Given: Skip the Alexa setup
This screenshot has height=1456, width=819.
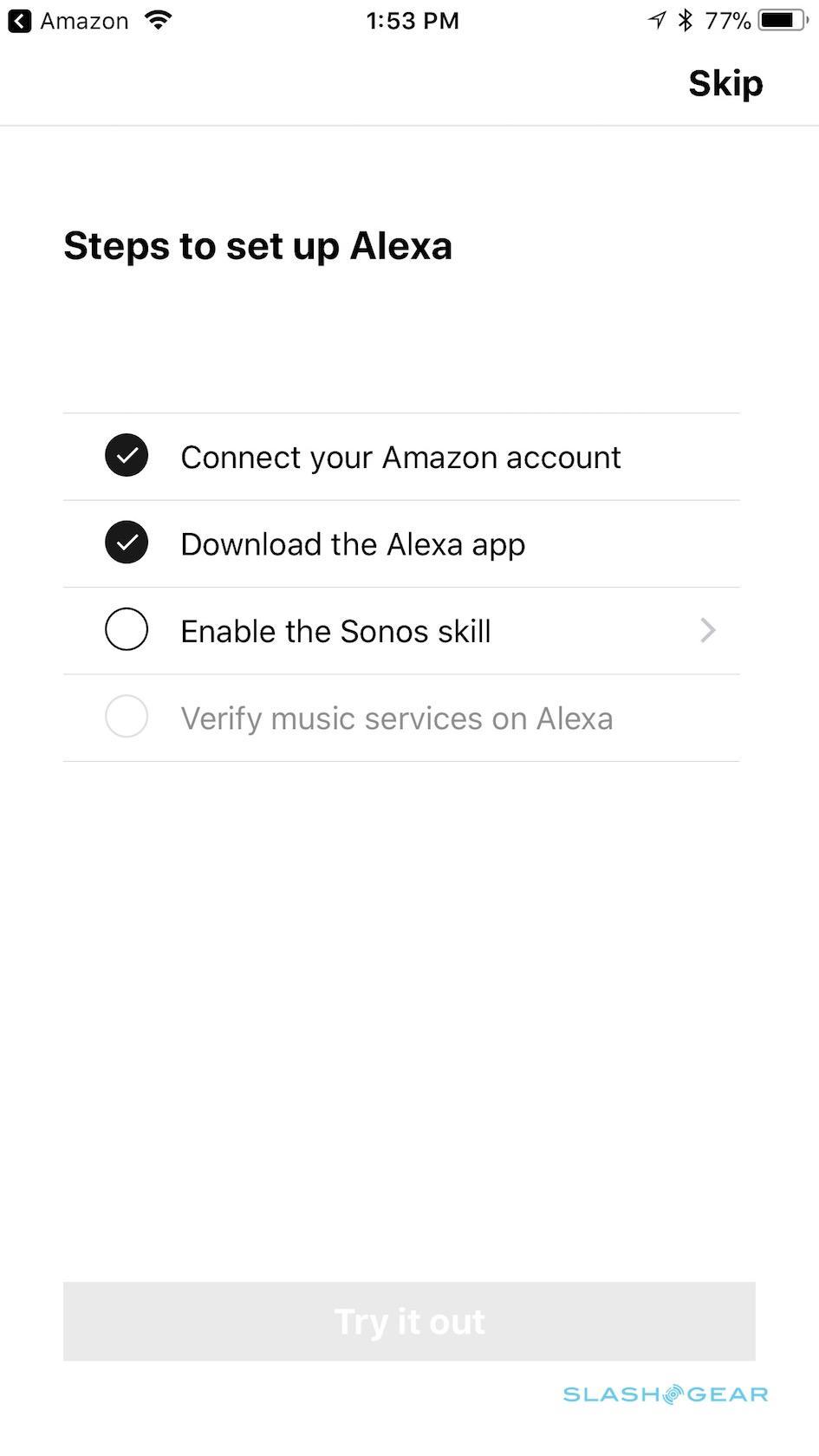Looking at the screenshot, I should [725, 83].
